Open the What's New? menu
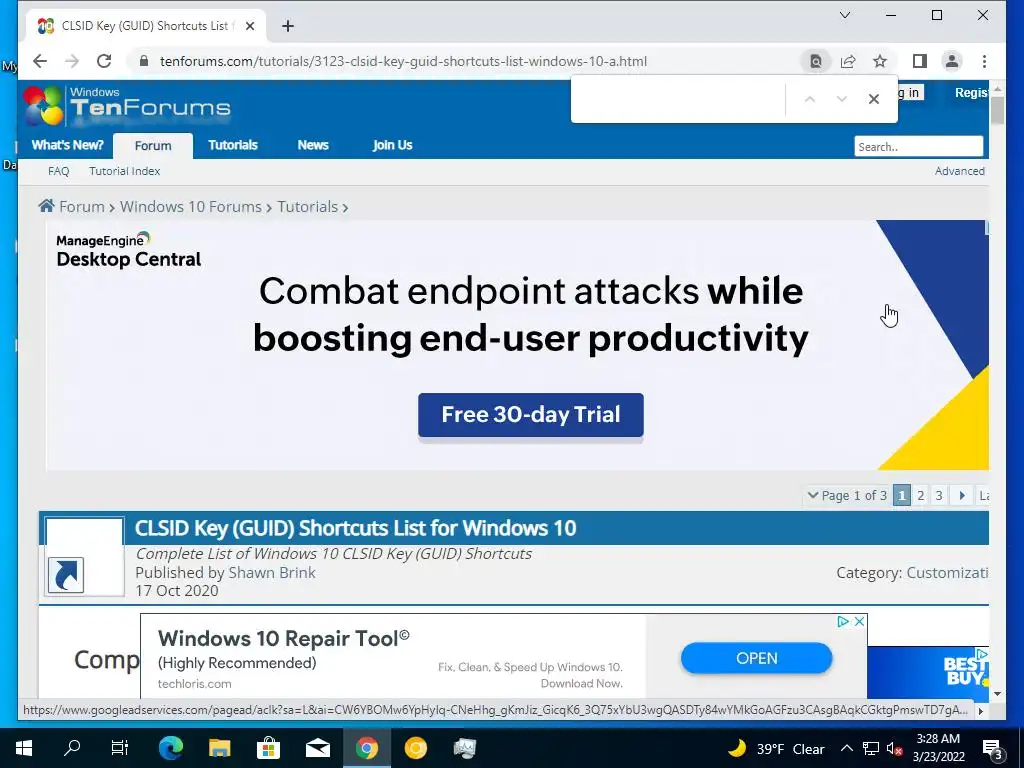The height and width of the screenshot is (768, 1024). point(67,145)
